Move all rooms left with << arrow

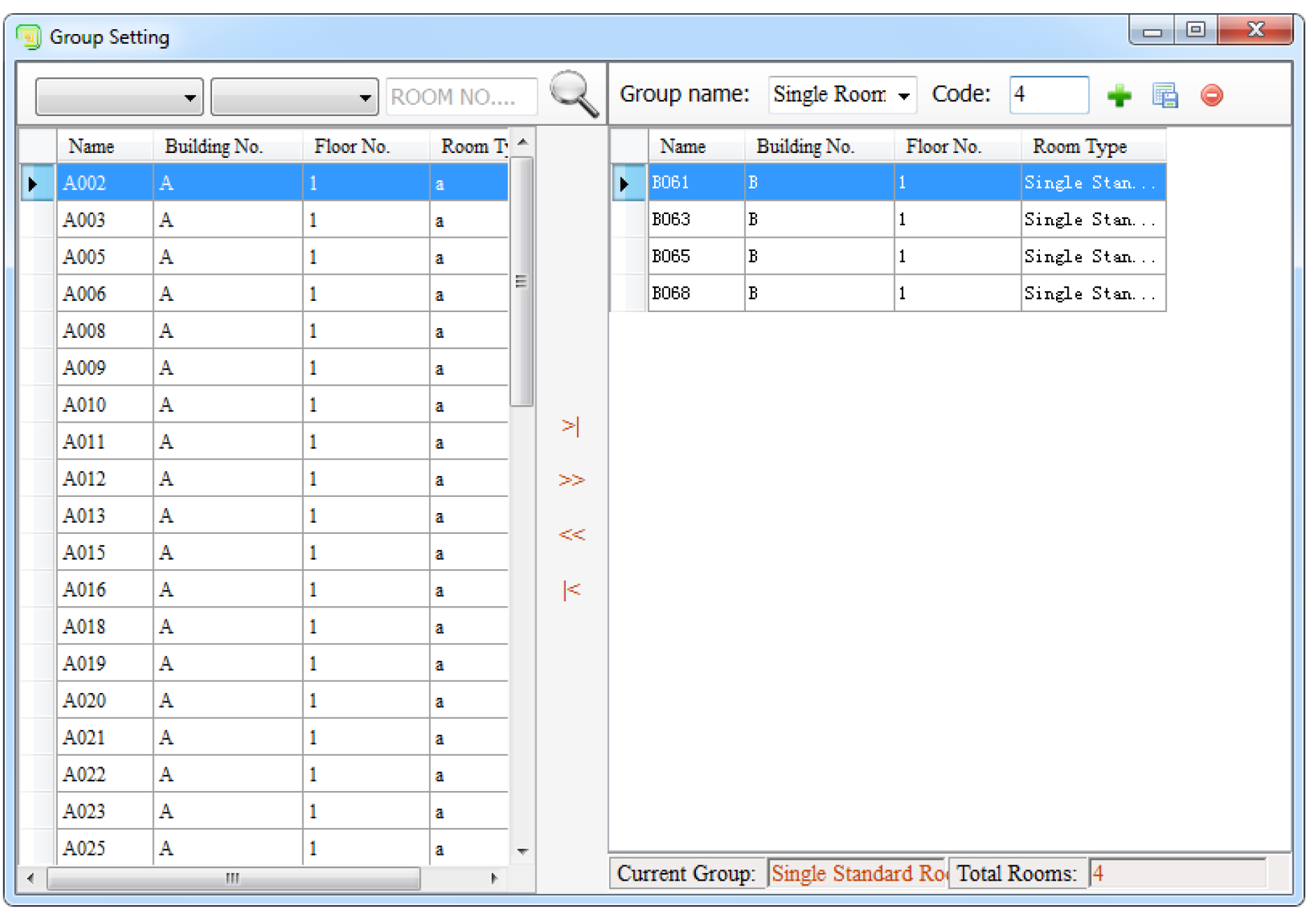pos(571,535)
